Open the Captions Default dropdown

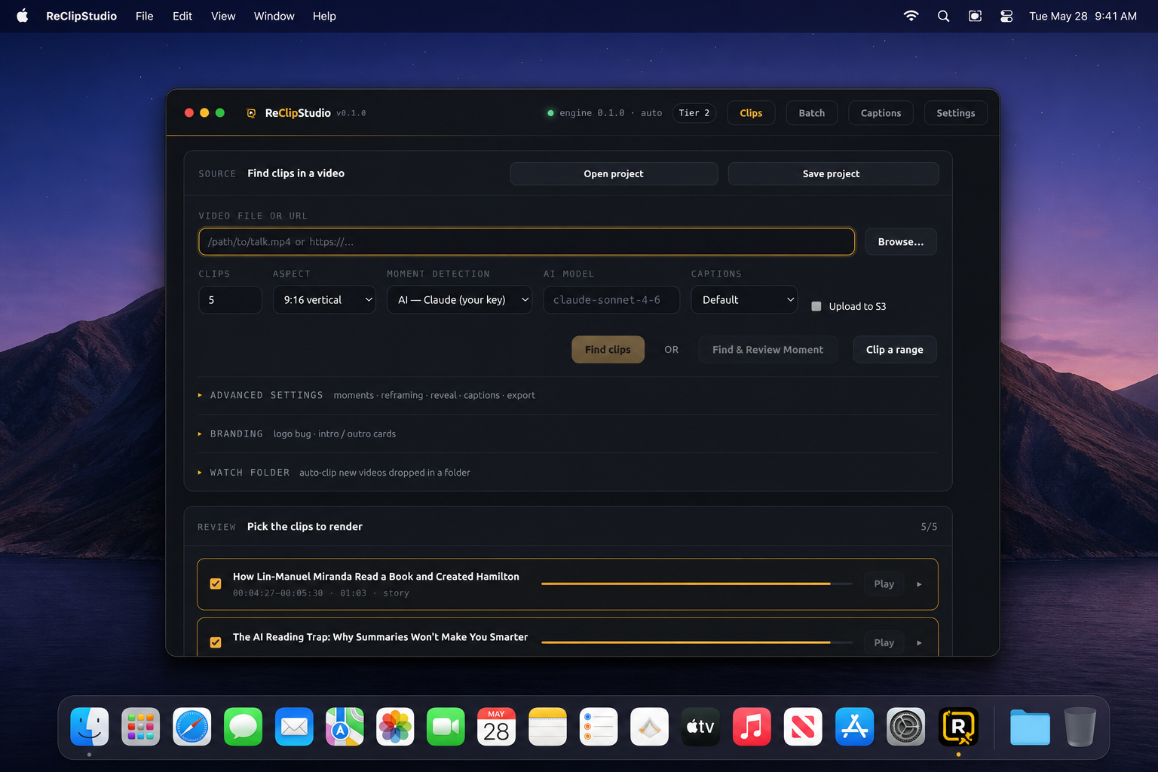[x=744, y=300]
